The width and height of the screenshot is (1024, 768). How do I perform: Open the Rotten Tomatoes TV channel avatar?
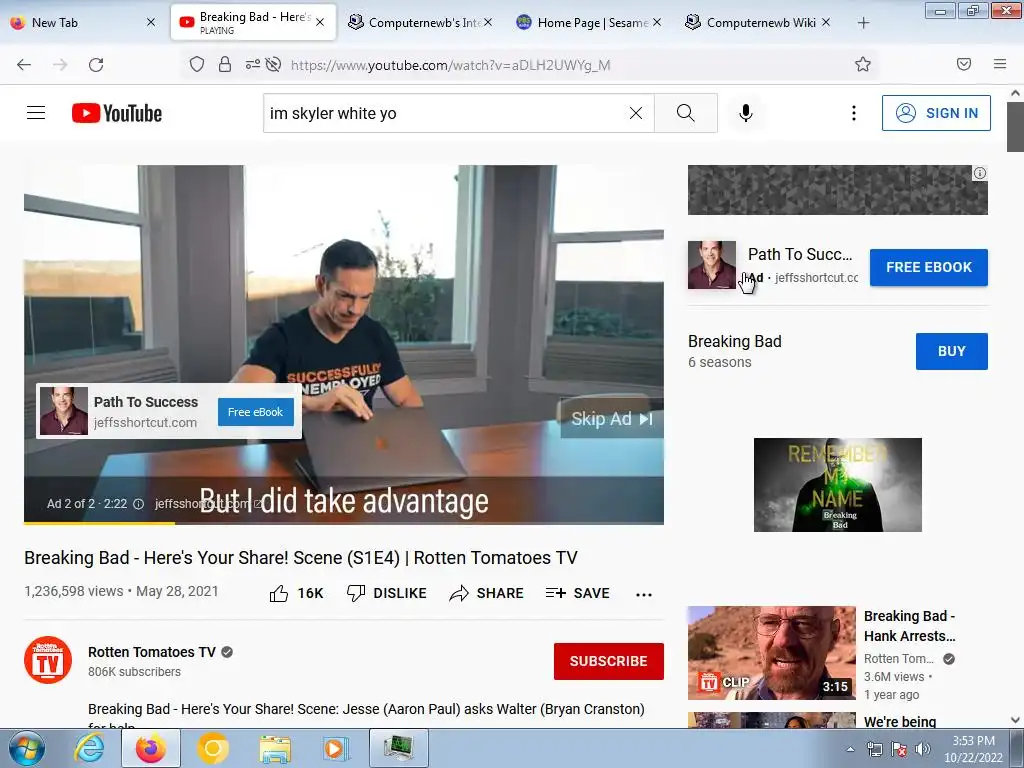(48, 660)
